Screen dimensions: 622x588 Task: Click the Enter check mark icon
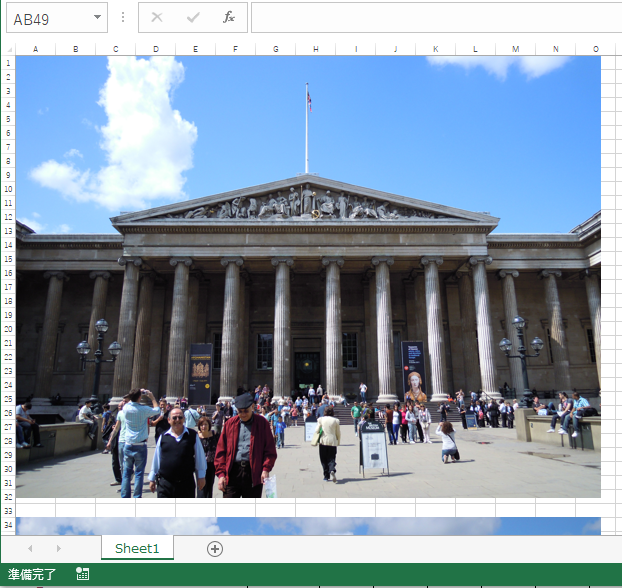click(193, 18)
